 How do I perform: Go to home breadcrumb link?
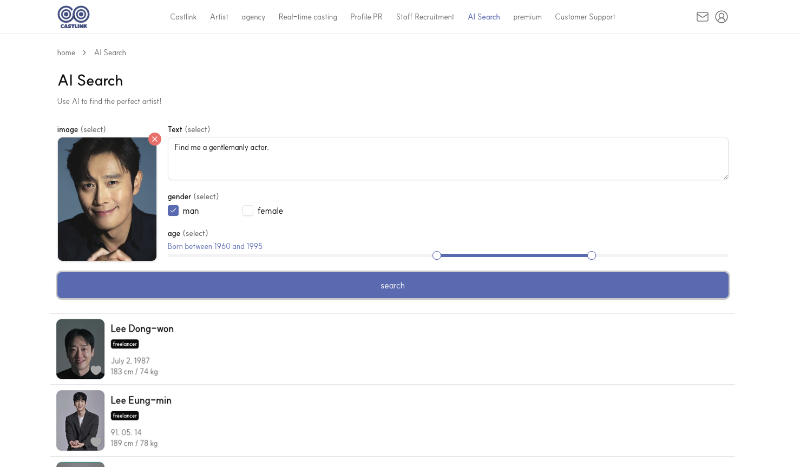coord(66,52)
